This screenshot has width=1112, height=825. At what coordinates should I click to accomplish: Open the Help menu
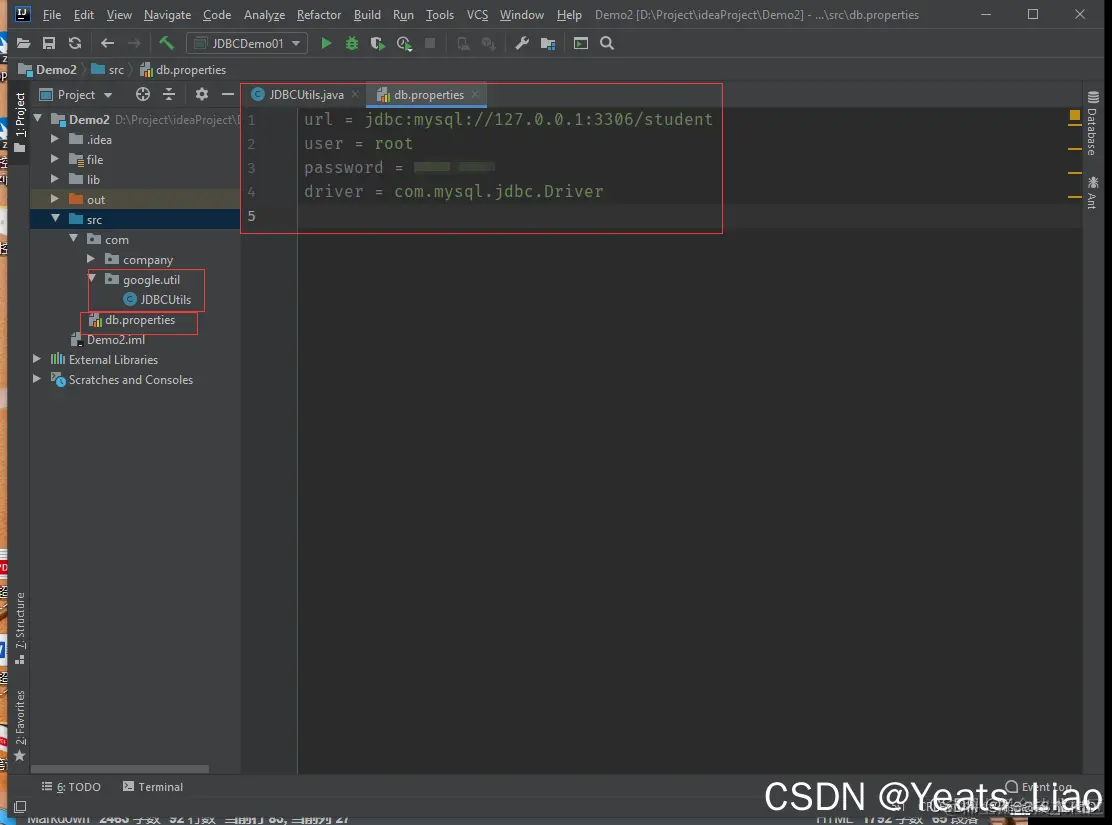pyautogui.click(x=569, y=14)
